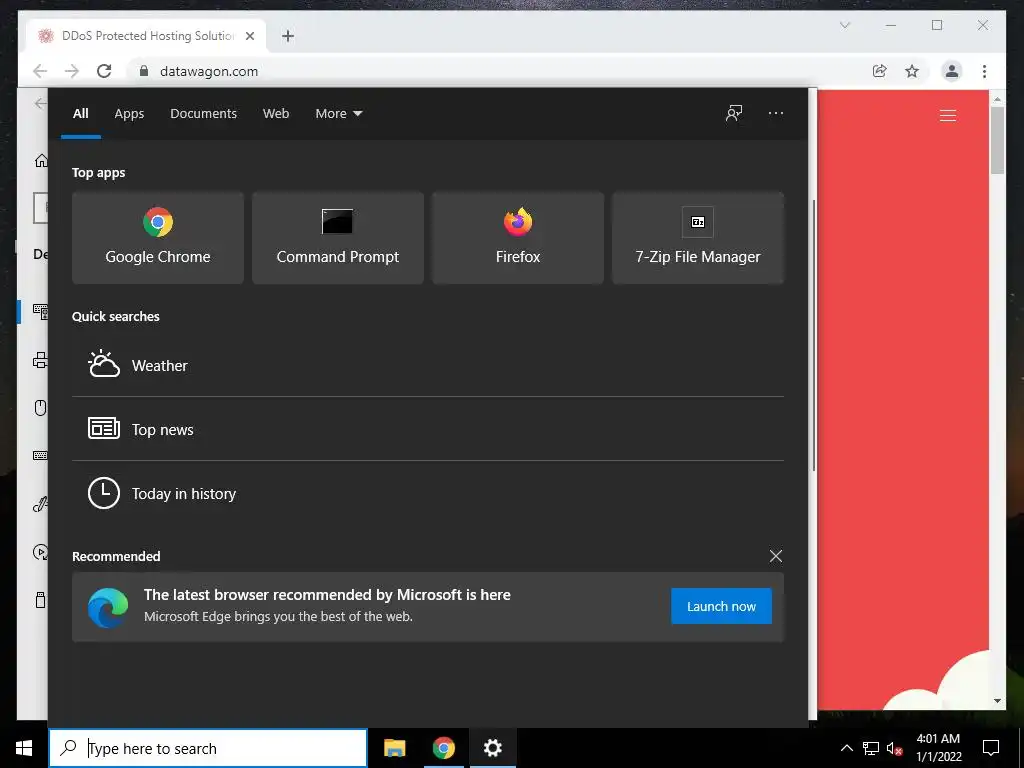Click the taskbar search box
This screenshot has width=1024, height=768.
[208, 748]
